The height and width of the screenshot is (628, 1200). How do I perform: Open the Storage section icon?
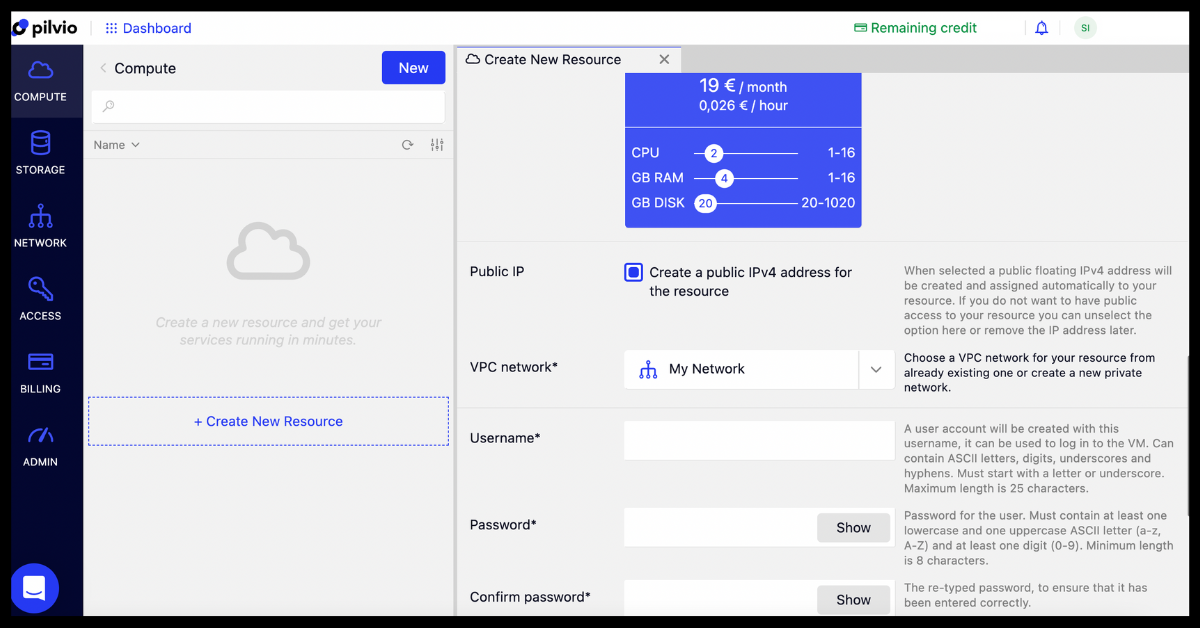click(x=40, y=144)
